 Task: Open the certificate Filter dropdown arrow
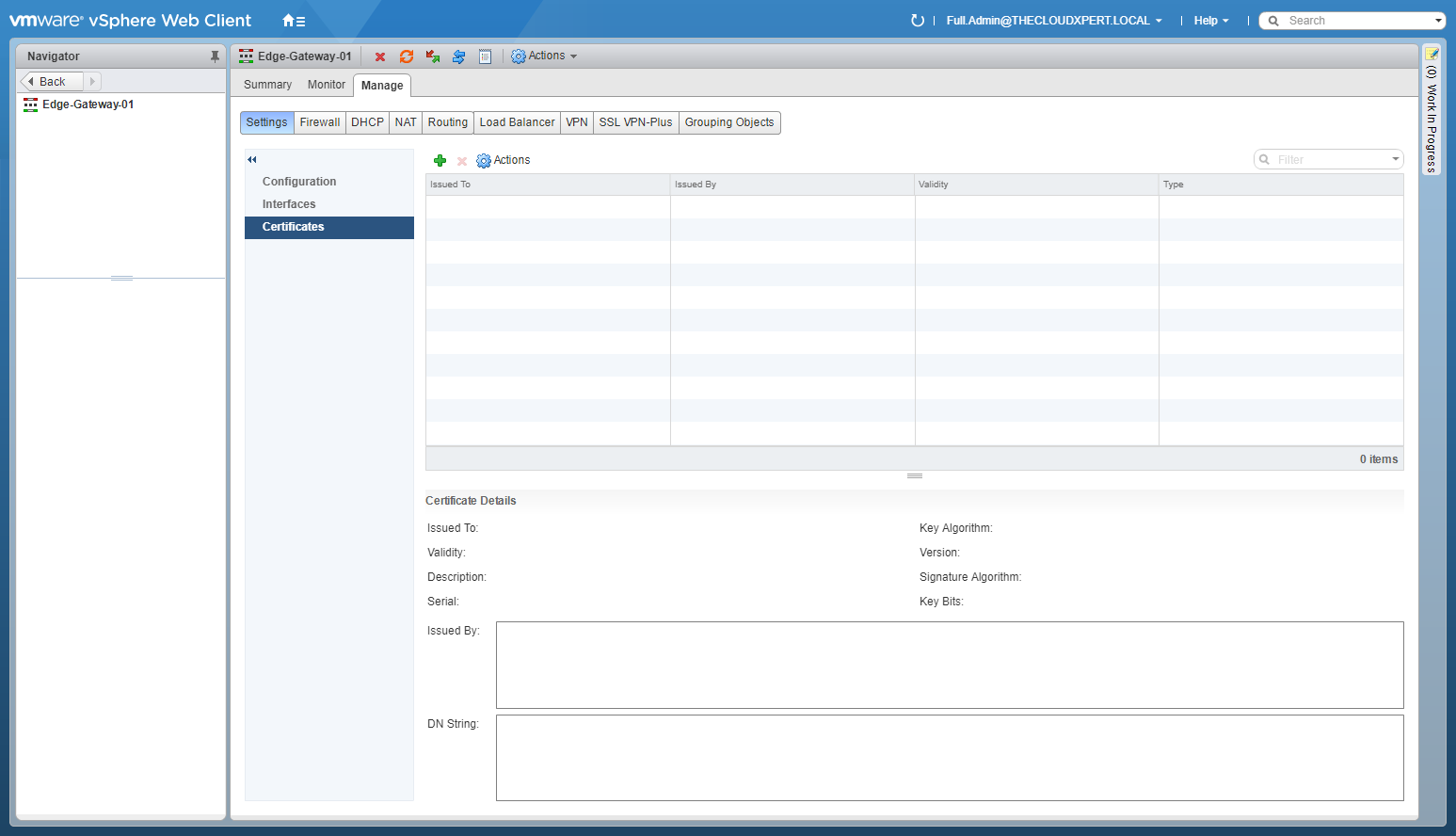(1395, 160)
